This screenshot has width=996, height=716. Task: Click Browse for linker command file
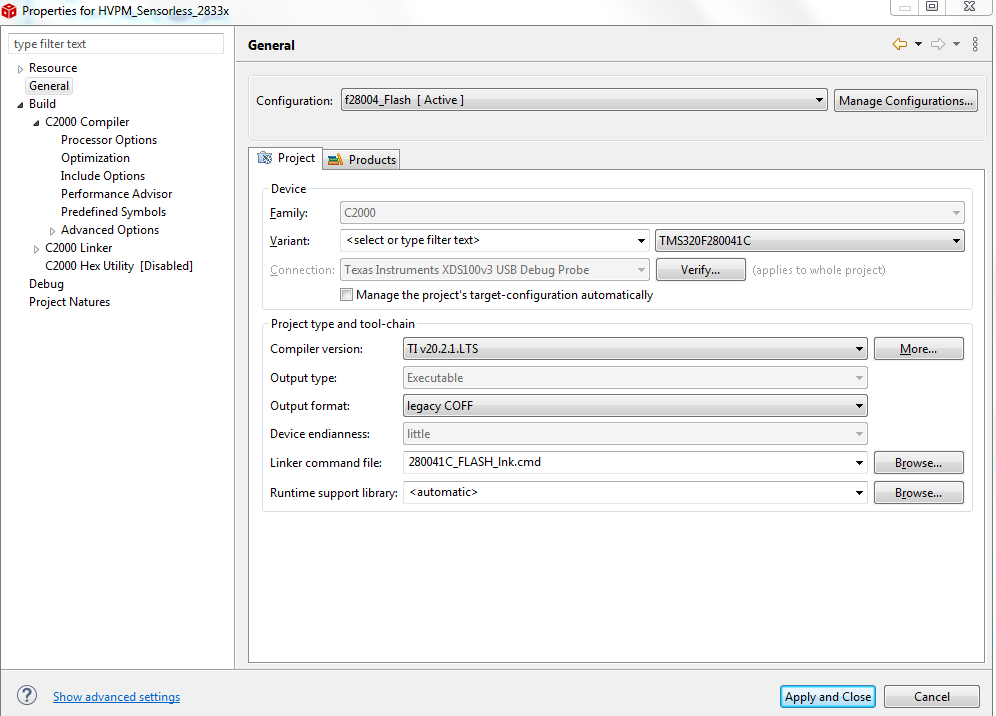(919, 463)
